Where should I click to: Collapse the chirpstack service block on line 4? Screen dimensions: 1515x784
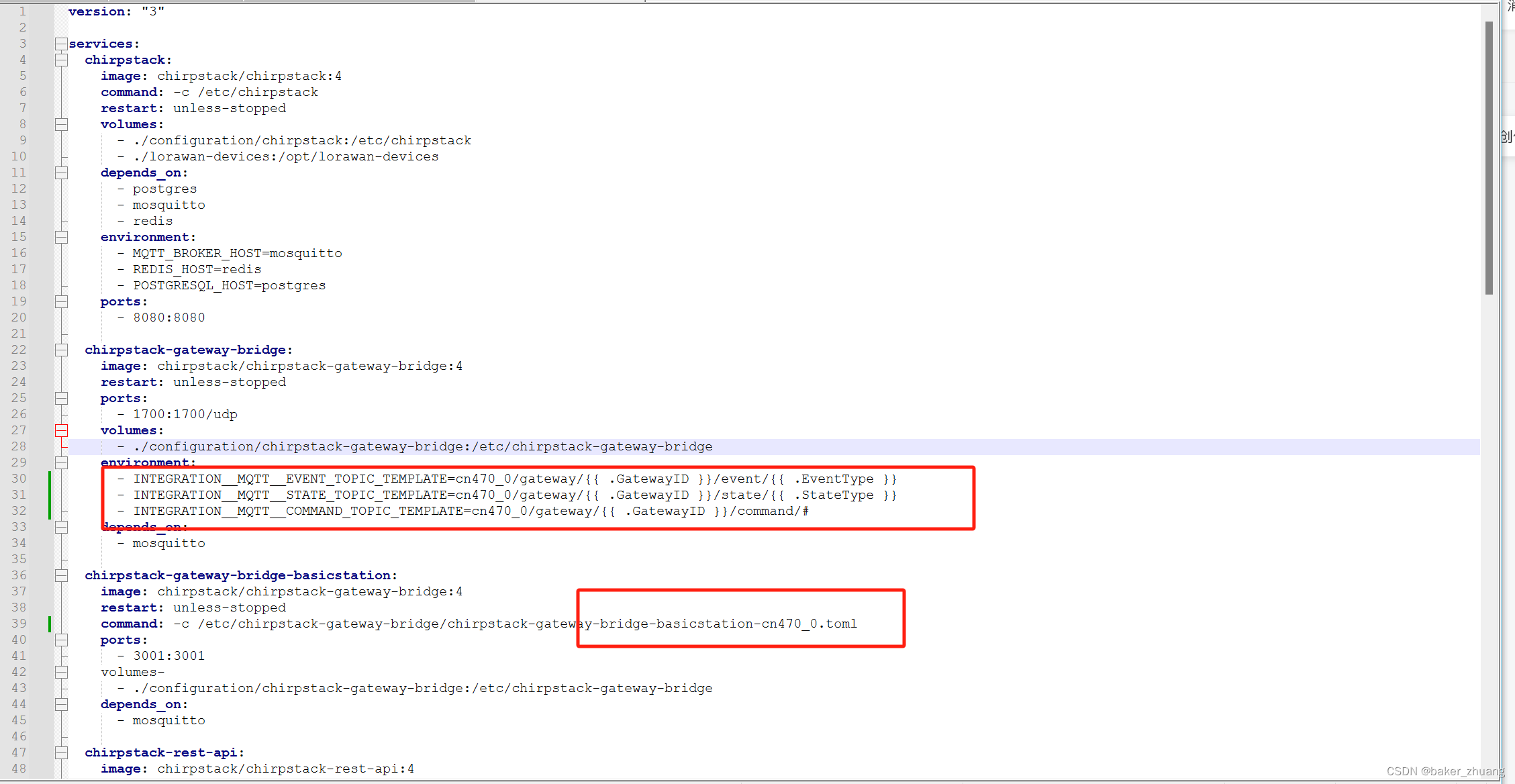click(61, 60)
